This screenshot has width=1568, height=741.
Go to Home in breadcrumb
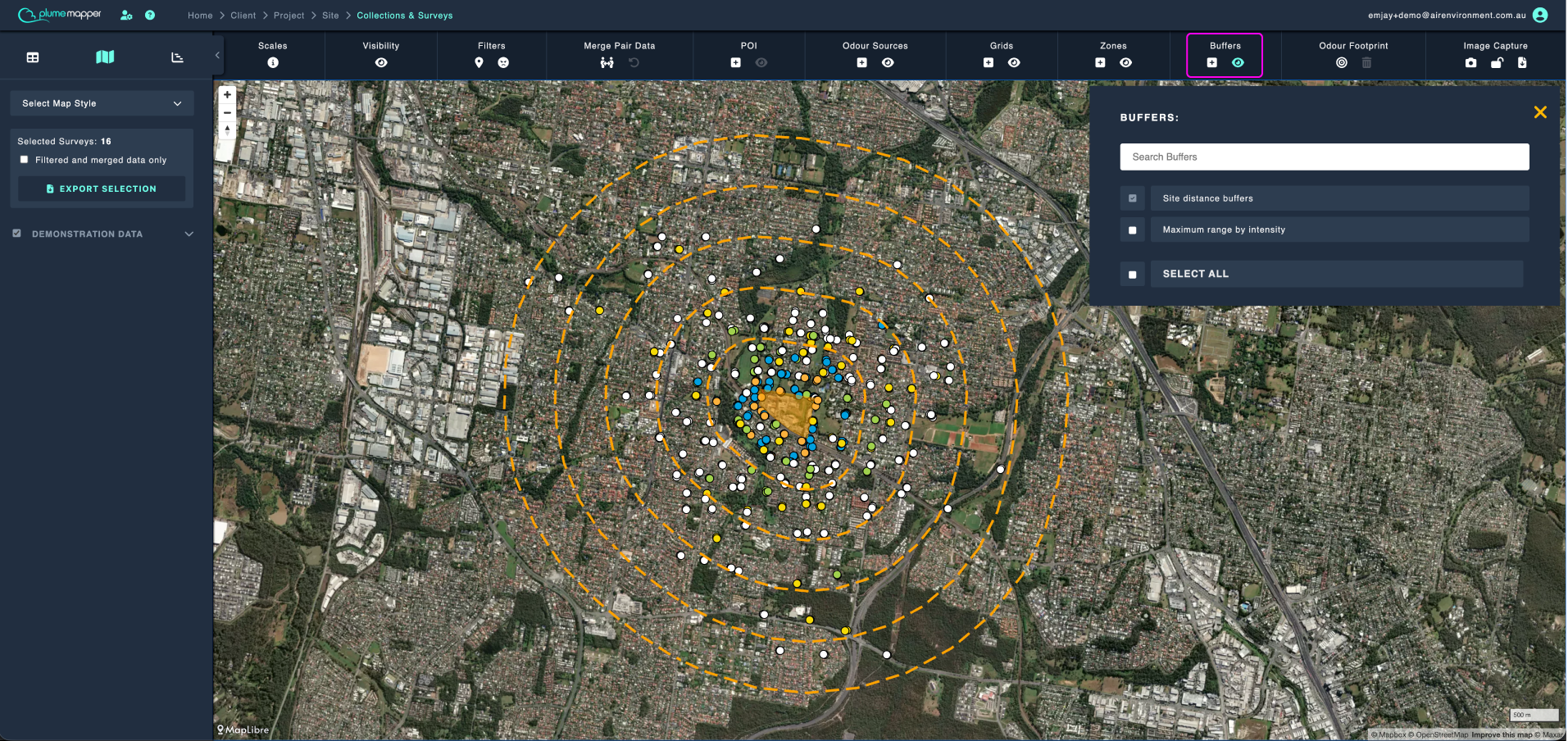(200, 16)
